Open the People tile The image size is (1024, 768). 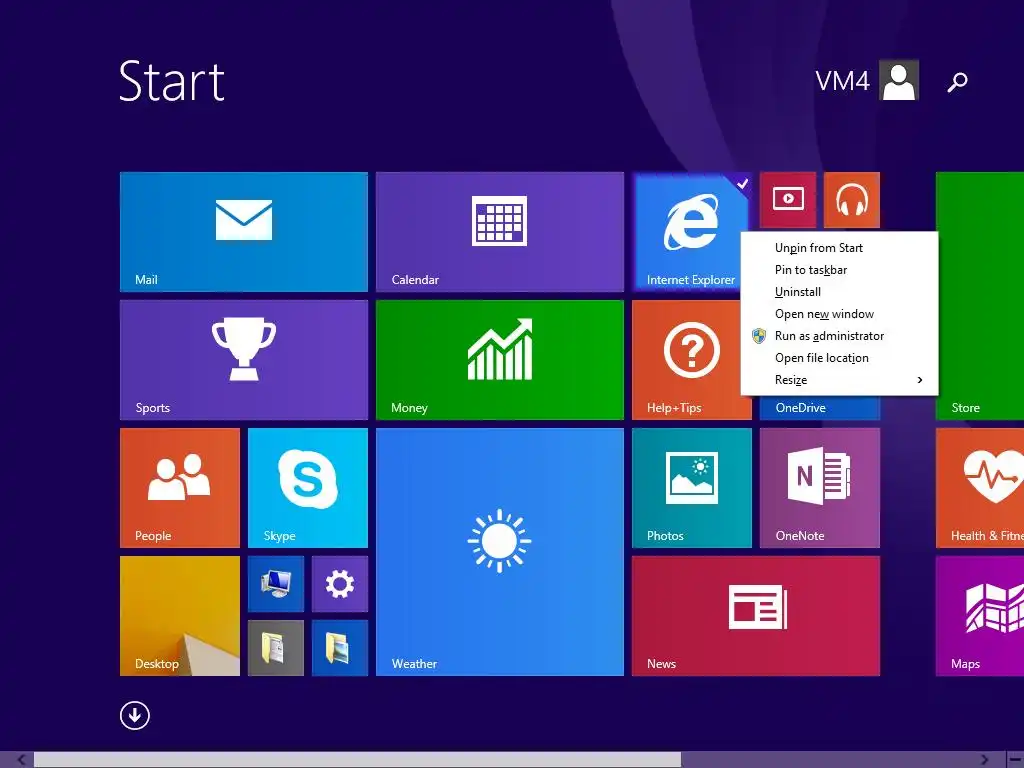pos(180,488)
